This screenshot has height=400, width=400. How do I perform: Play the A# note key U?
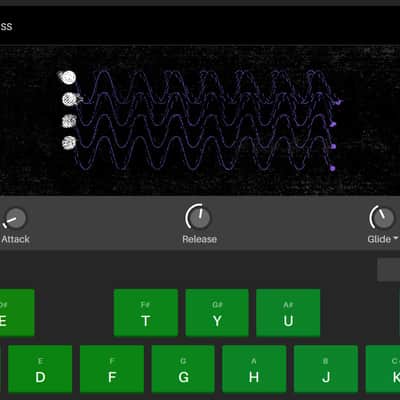pos(288,312)
